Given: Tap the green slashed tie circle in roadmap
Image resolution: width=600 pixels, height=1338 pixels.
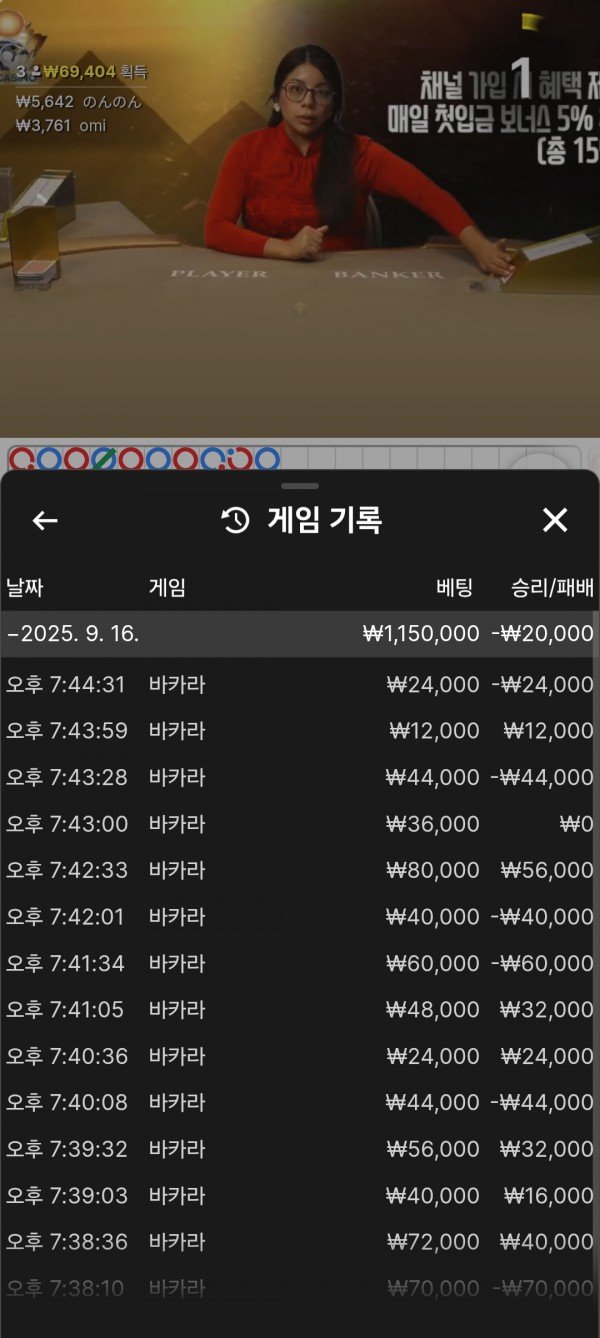Looking at the screenshot, I should [104, 459].
